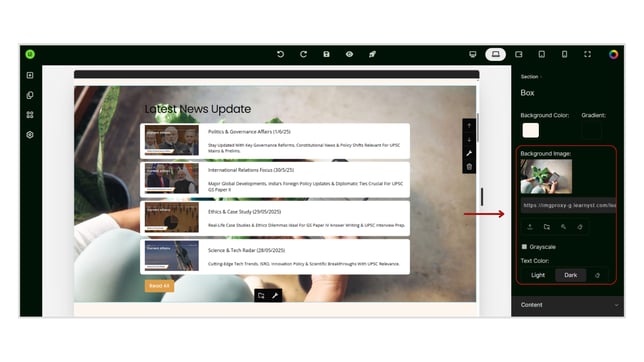Viewport: 644px width, 362px height.
Task: Open International Relations Focus news item
Action: pyautogui.click(x=275, y=179)
